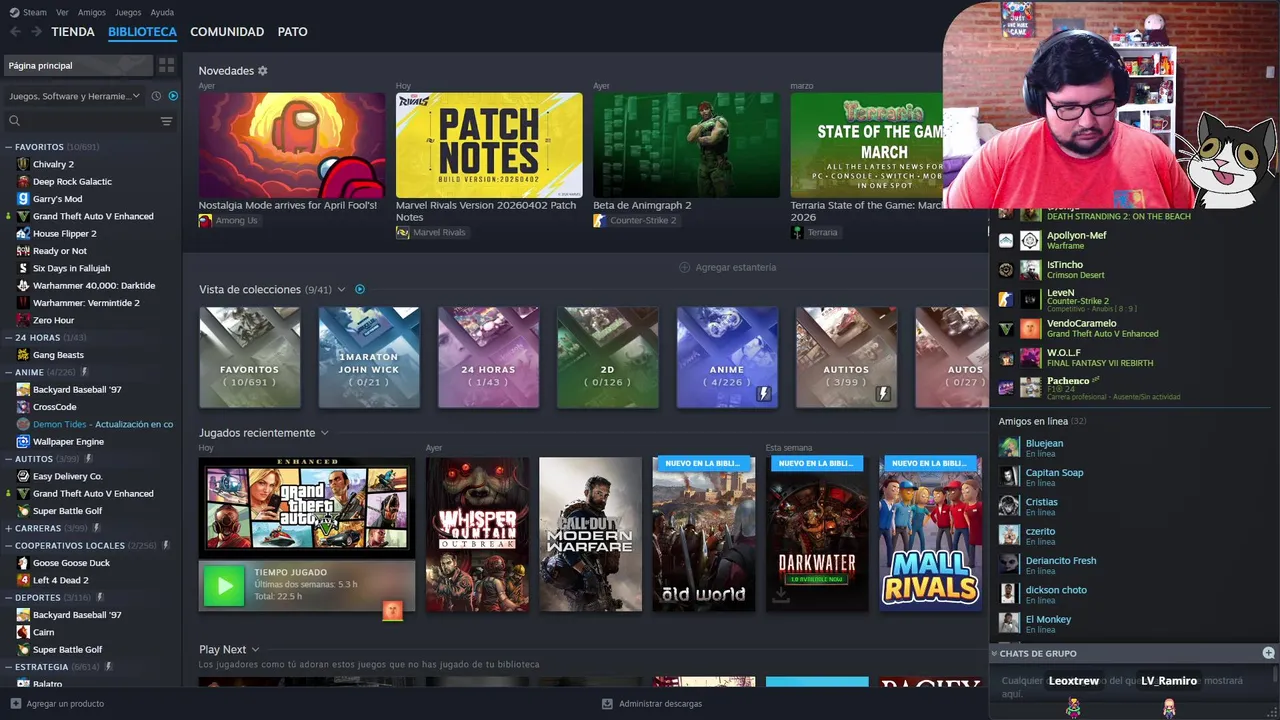
Task: Open the 1MARATON JOHN WICK collection tile
Action: 369,357
